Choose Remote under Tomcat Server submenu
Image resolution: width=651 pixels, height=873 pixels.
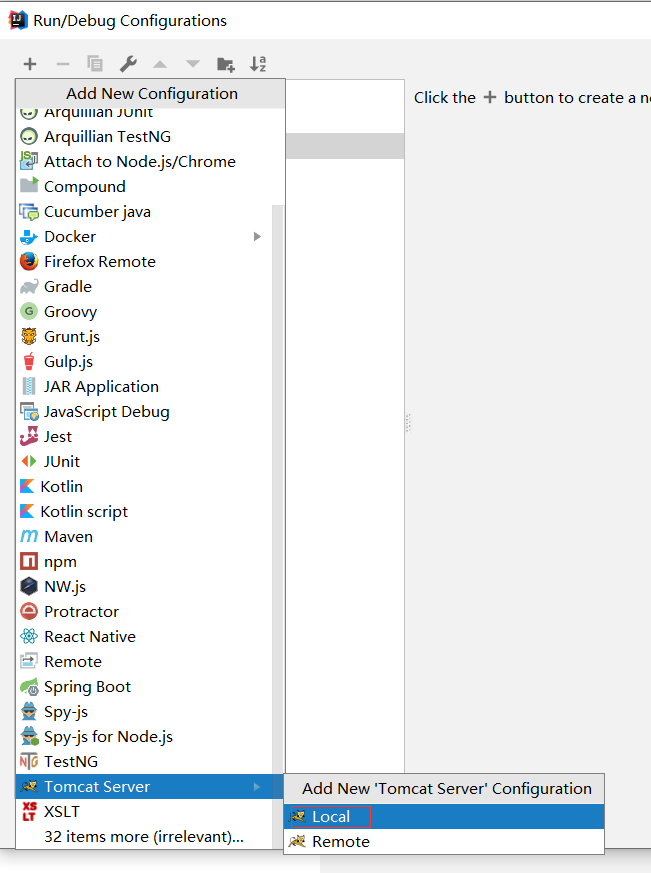click(x=444, y=842)
